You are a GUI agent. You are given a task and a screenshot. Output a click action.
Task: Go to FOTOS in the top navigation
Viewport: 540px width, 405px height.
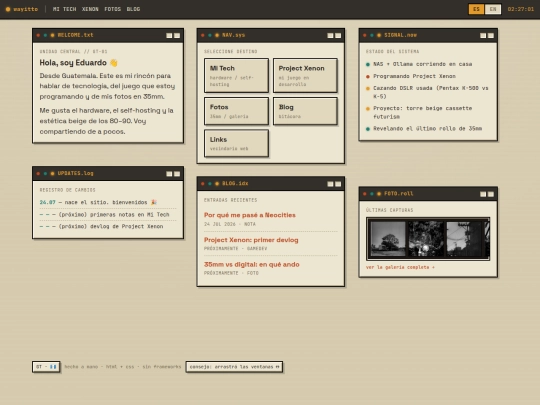pos(113,9)
